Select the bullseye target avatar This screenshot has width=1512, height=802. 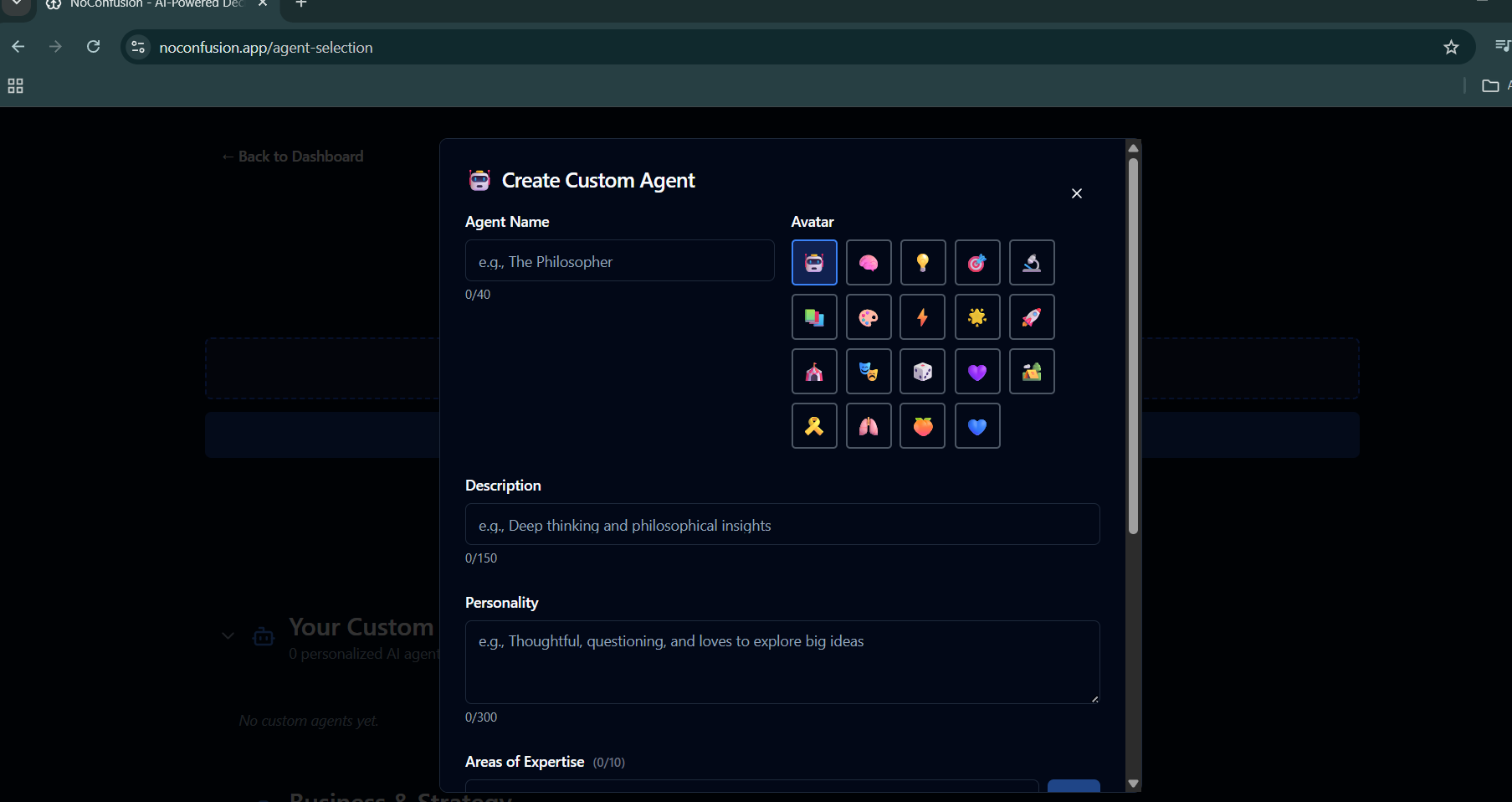(x=977, y=263)
